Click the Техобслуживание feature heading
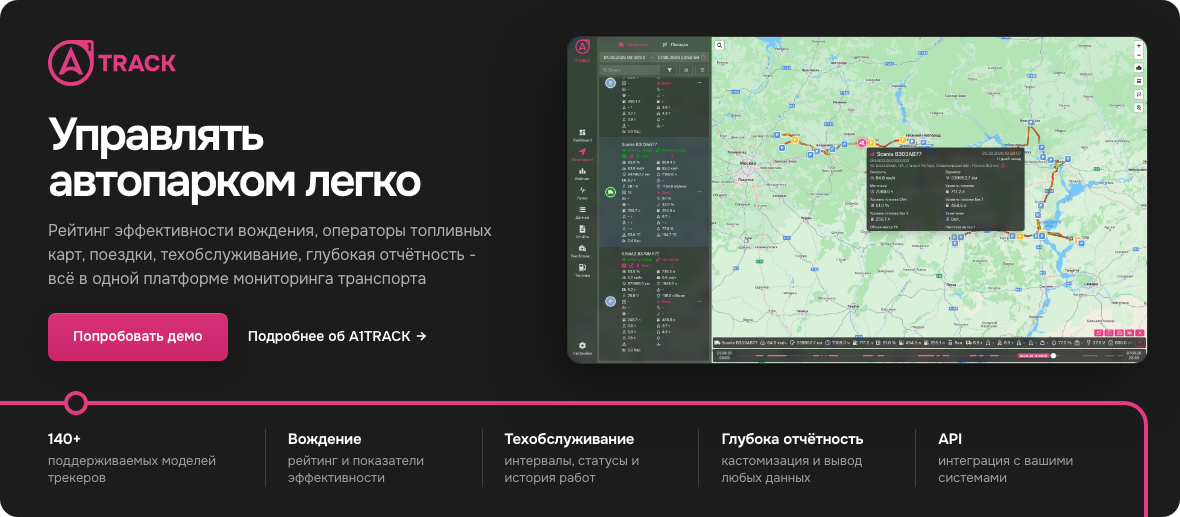 569,439
